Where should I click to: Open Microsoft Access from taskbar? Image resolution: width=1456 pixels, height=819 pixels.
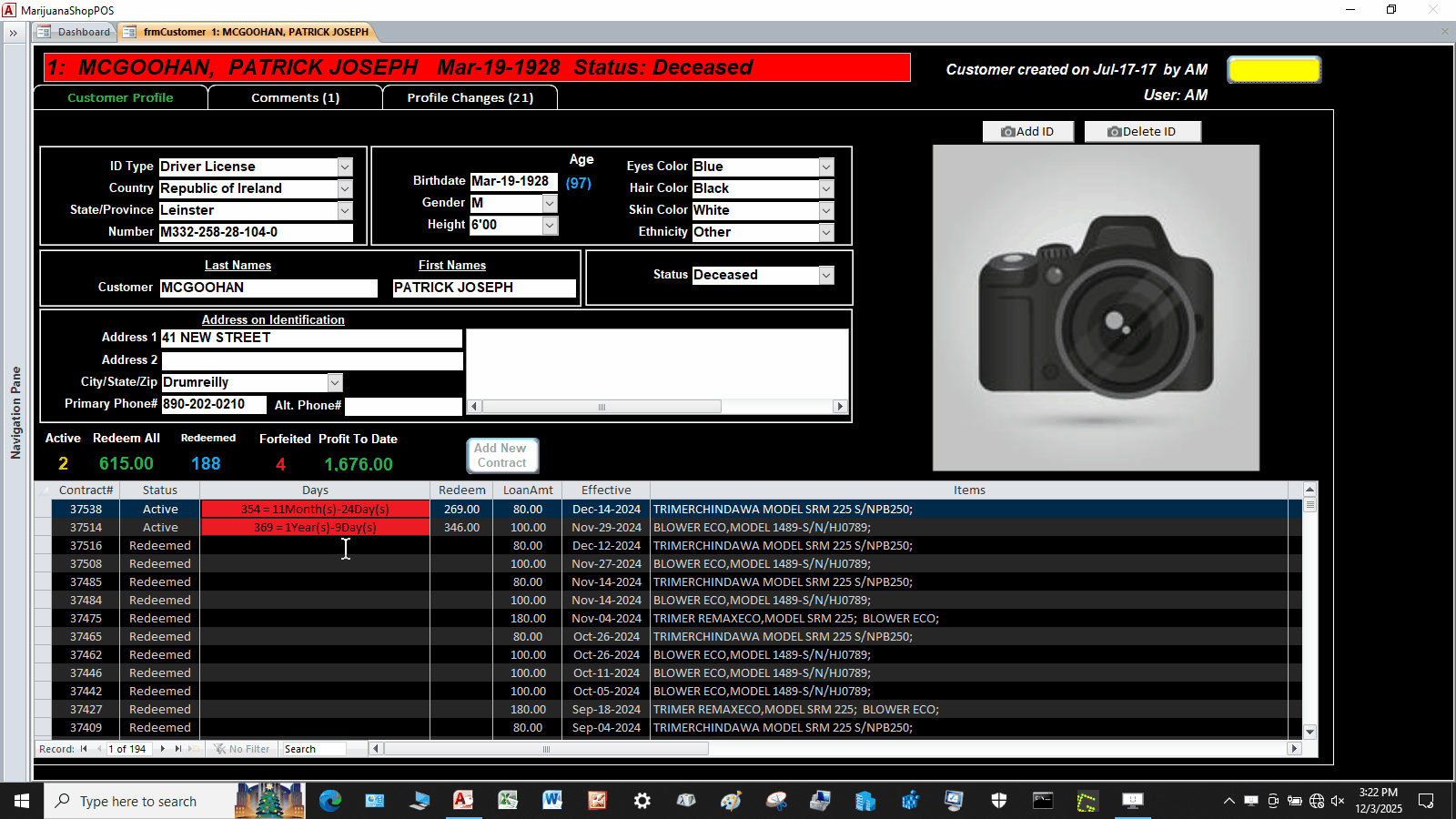pyautogui.click(x=463, y=801)
